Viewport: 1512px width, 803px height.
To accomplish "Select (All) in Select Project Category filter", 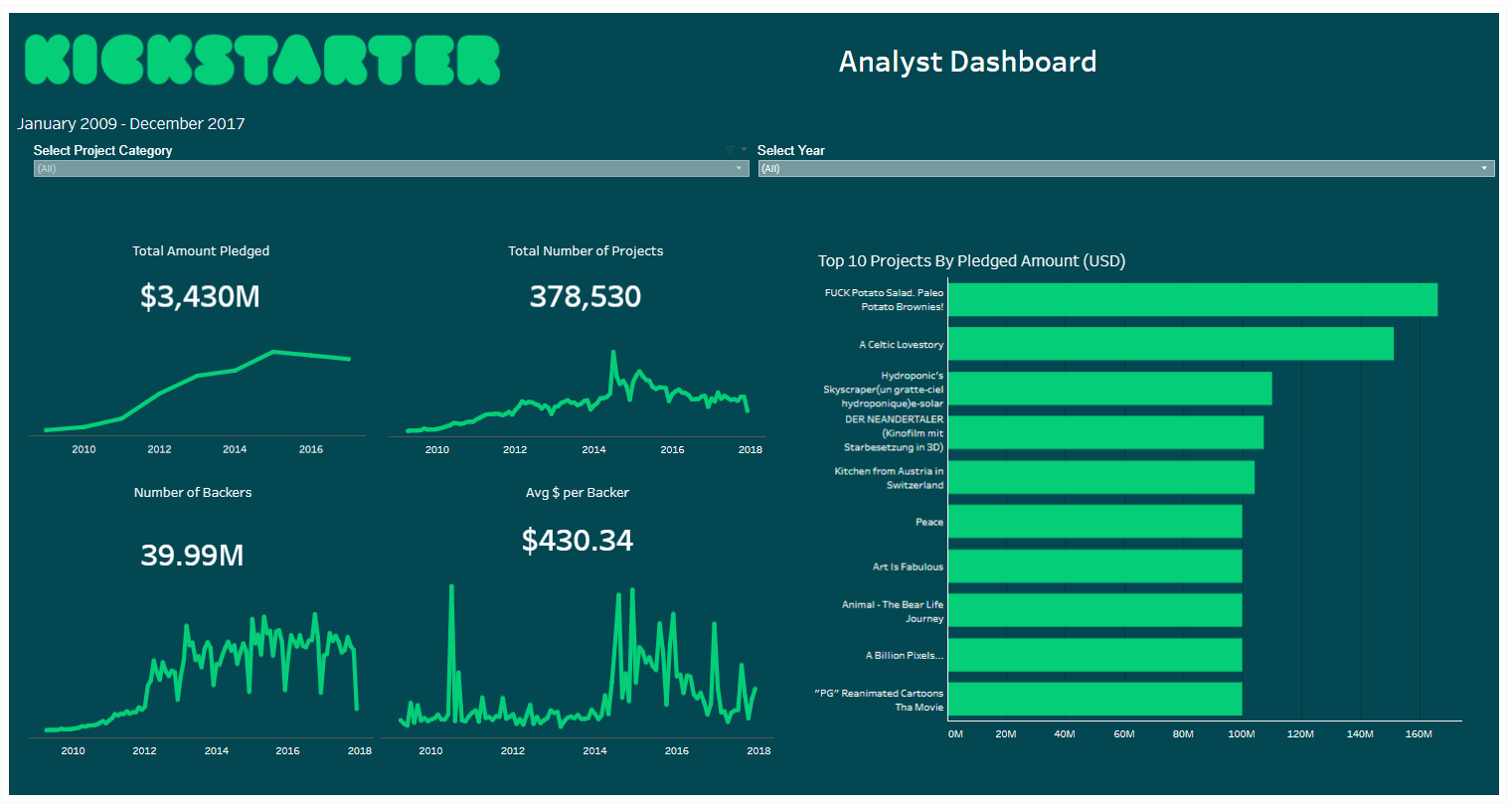I will point(390,168).
